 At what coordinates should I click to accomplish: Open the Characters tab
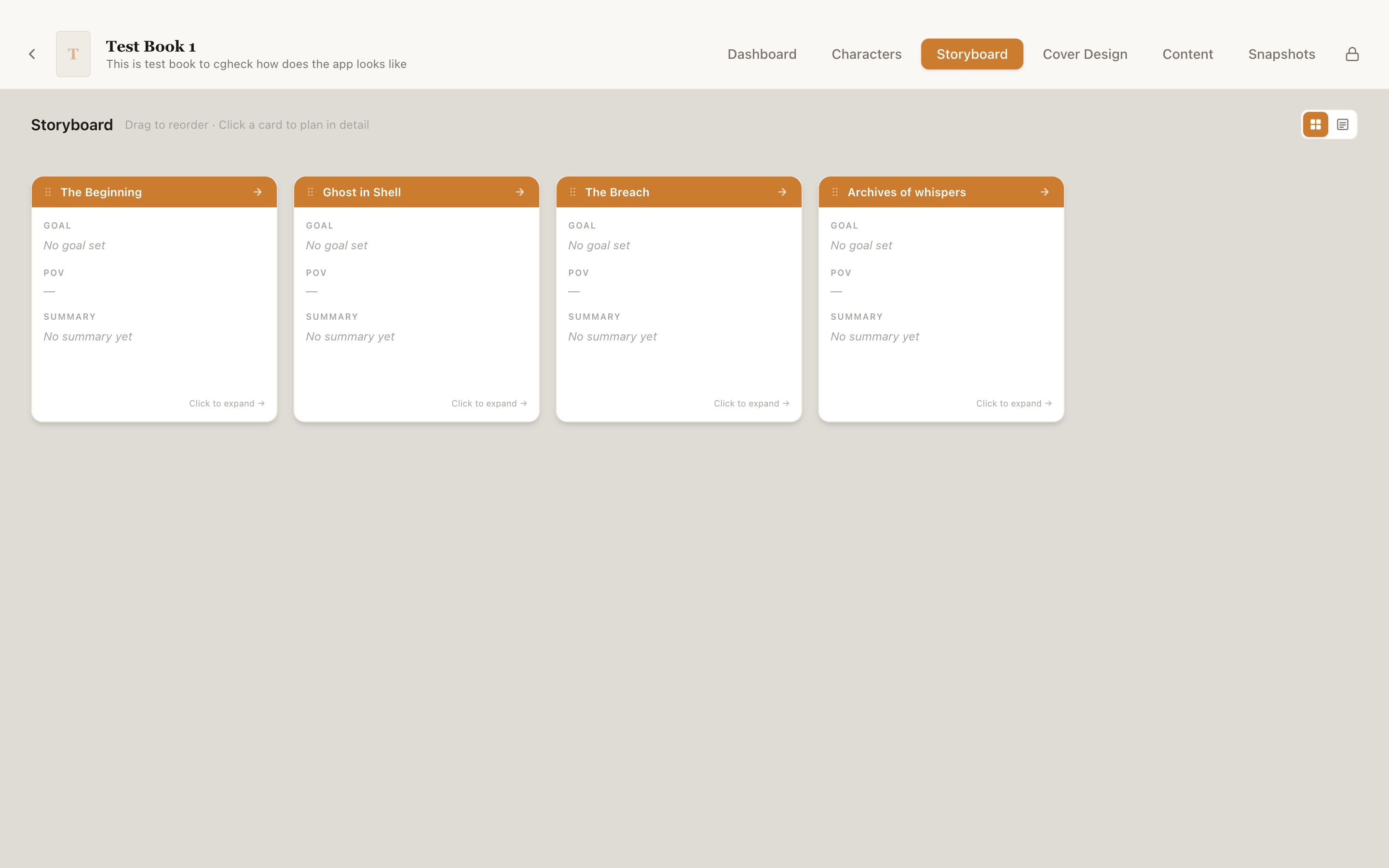(x=866, y=54)
